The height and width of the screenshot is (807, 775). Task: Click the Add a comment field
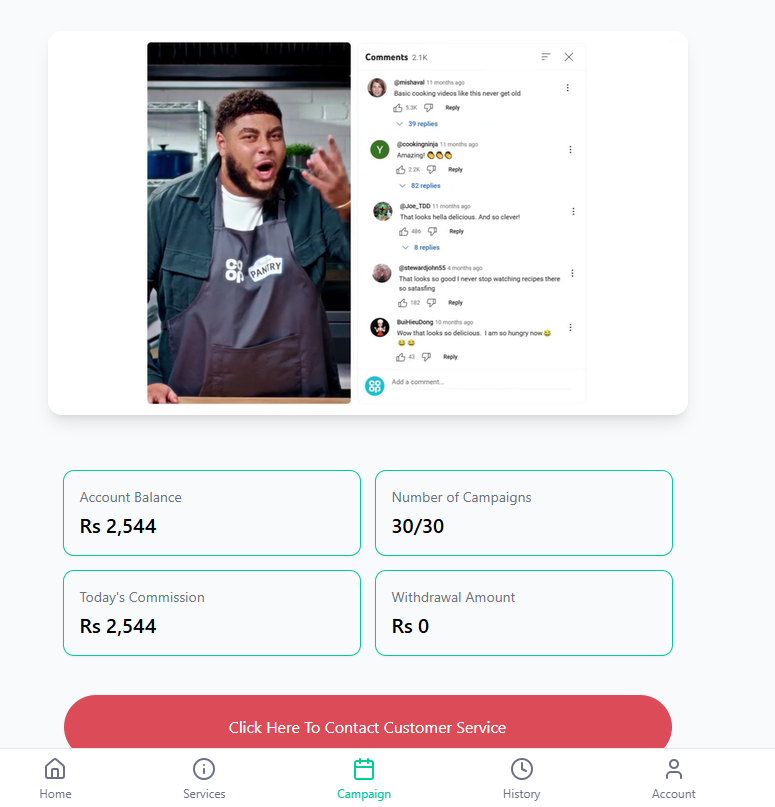[x=480, y=382]
